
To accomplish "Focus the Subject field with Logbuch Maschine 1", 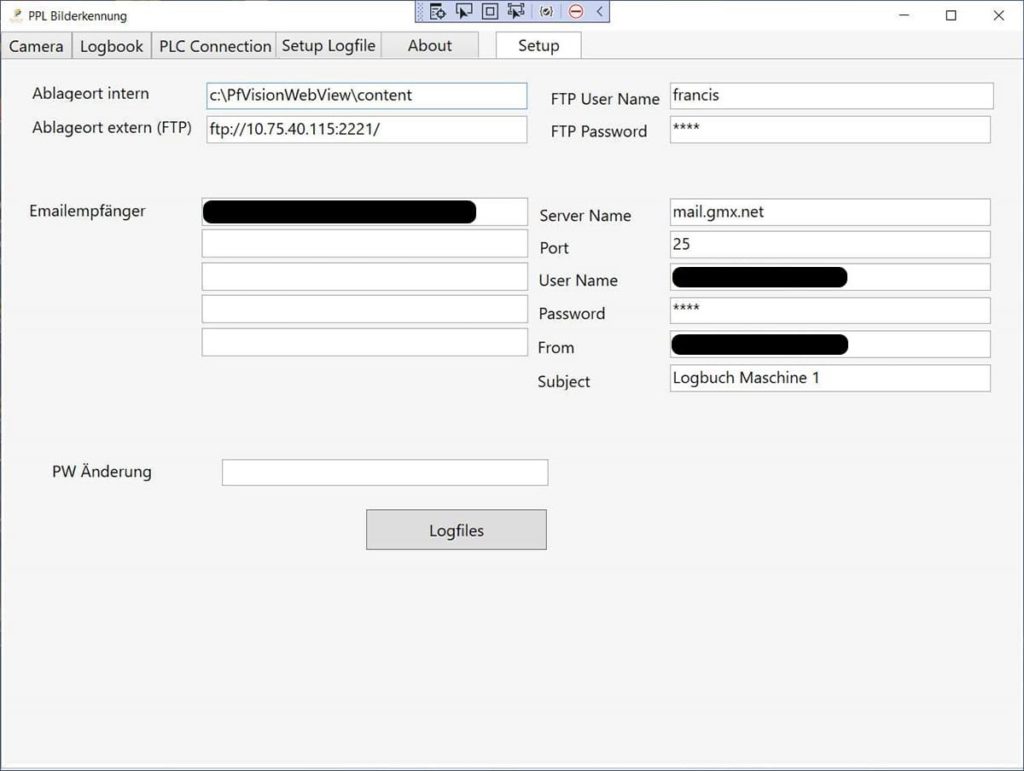I will click(829, 378).
